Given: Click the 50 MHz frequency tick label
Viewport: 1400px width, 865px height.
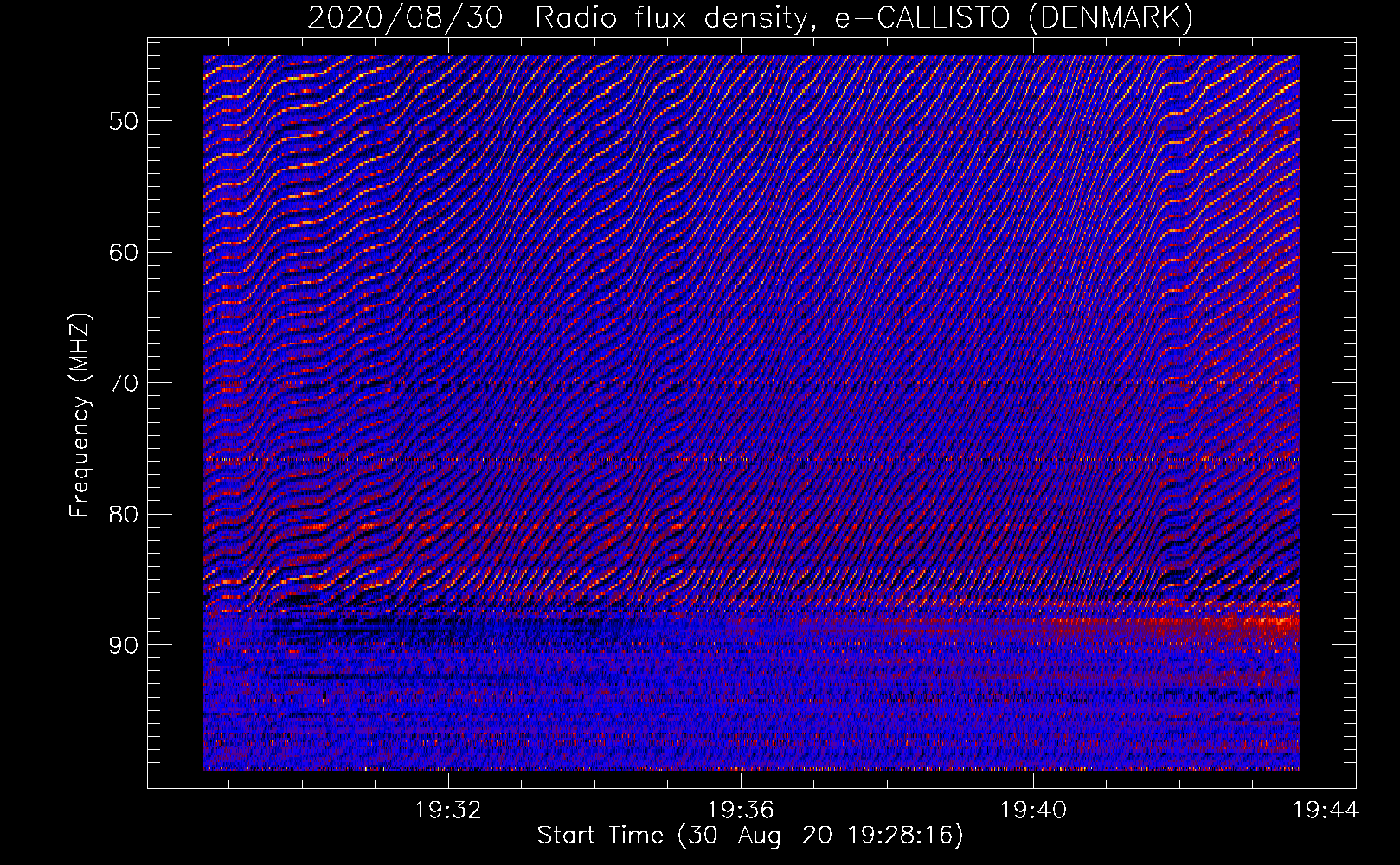Looking at the screenshot, I should (123, 121).
